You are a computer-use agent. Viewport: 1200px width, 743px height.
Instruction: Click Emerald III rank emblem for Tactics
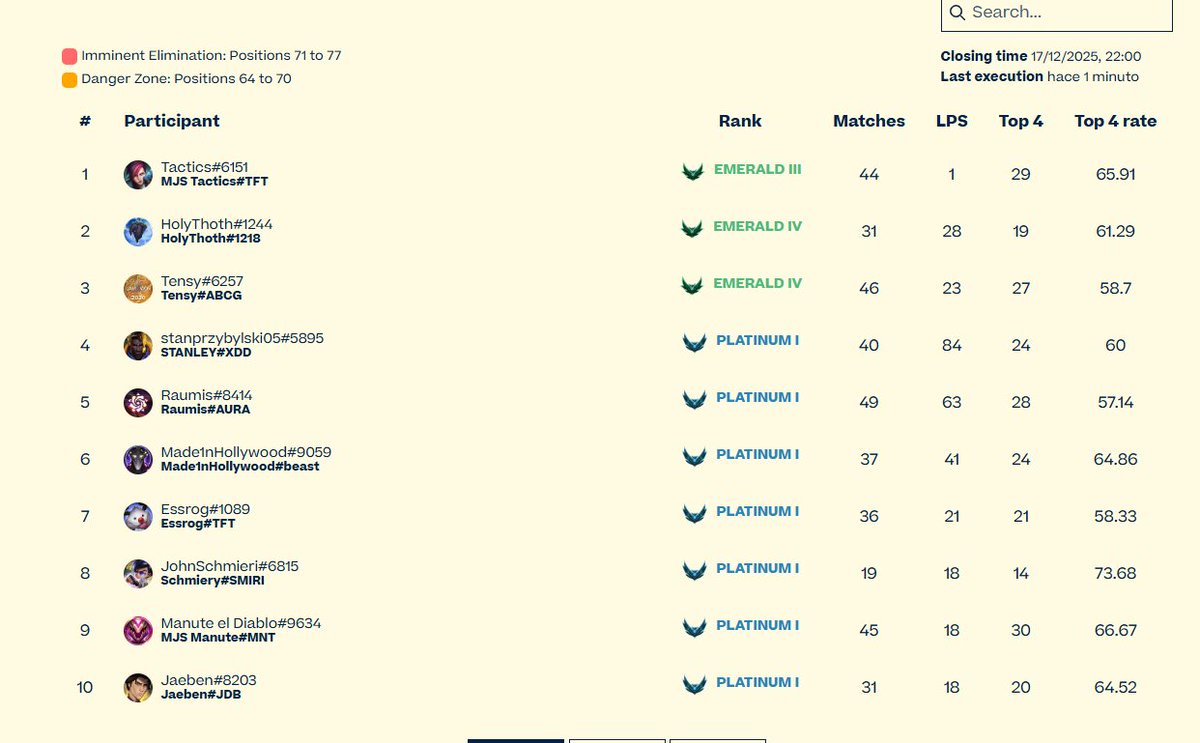tap(692, 172)
